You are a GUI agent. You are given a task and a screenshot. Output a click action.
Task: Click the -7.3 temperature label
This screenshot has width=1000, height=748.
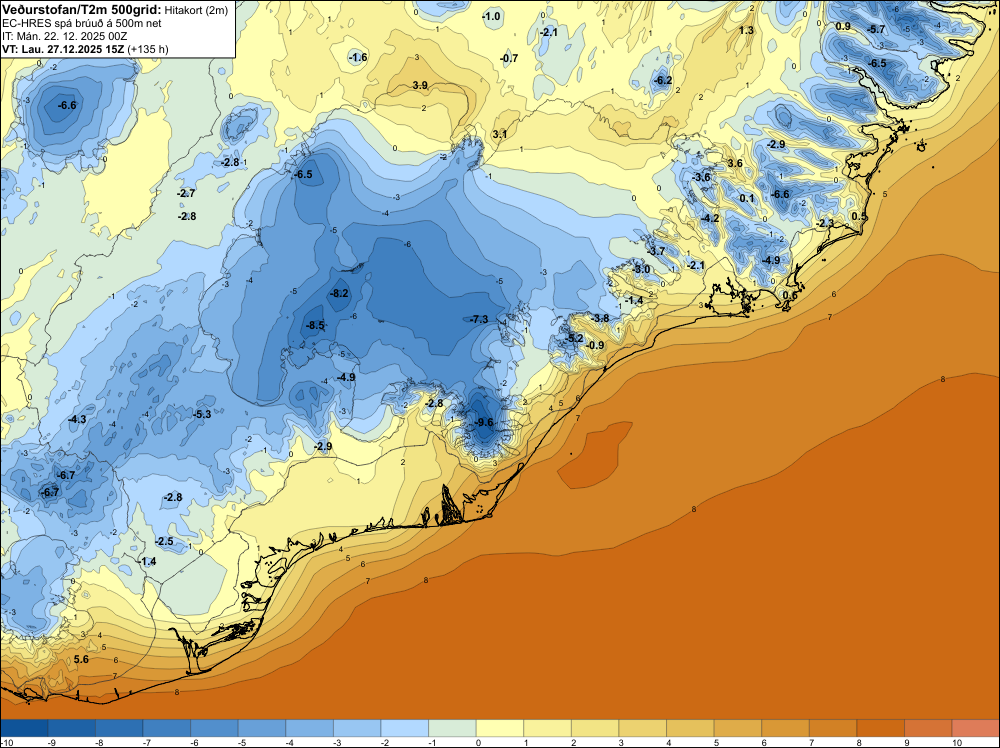click(478, 319)
